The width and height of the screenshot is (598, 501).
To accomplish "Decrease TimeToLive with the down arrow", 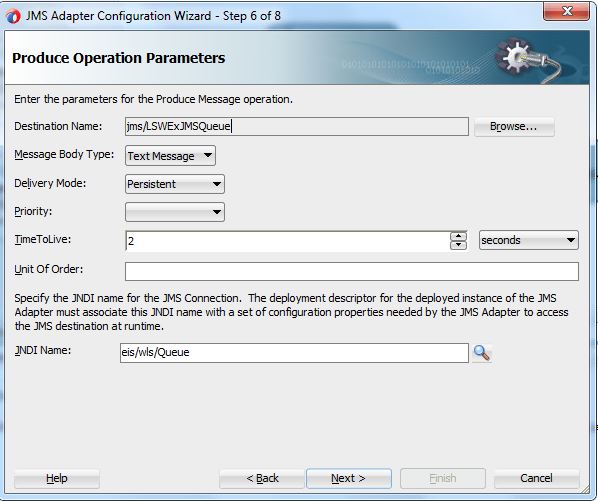I will [x=458, y=245].
